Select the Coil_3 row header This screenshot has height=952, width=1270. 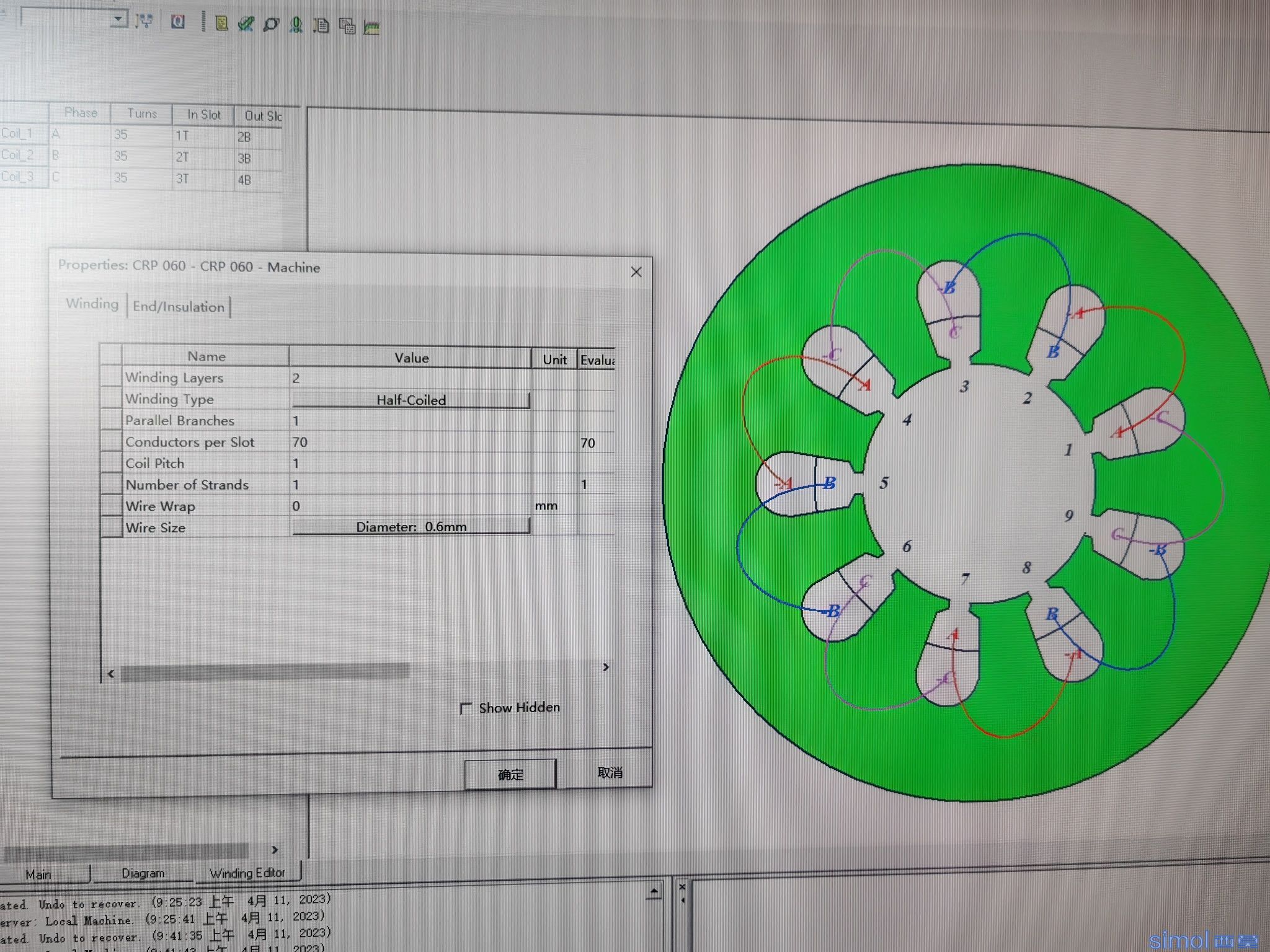tap(23, 177)
